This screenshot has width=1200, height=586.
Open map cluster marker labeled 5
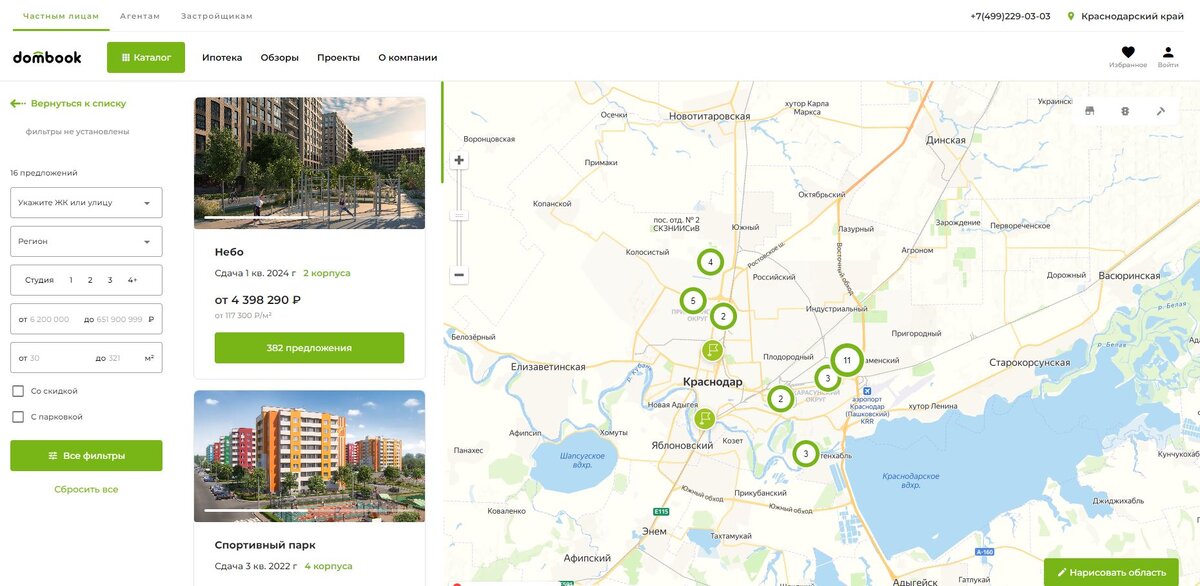point(693,300)
